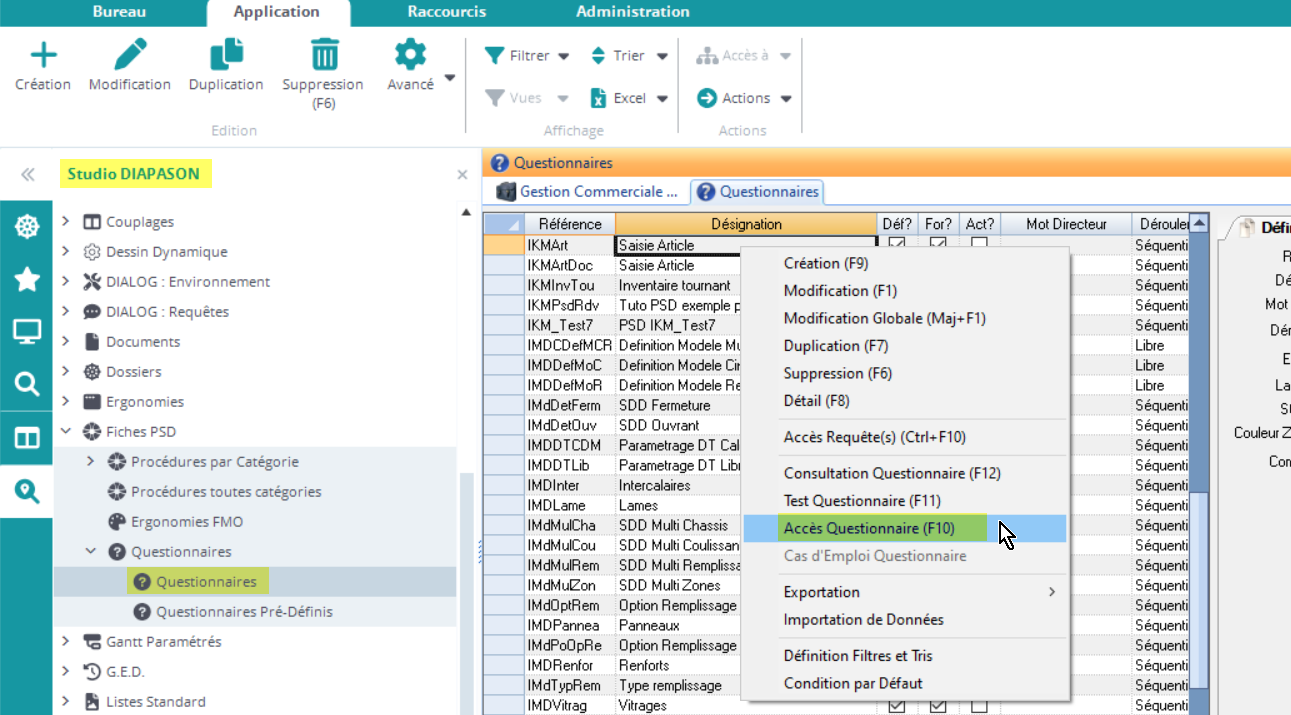Click the Avancé gear icon
This screenshot has width=1291, height=715.
[x=410, y=55]
